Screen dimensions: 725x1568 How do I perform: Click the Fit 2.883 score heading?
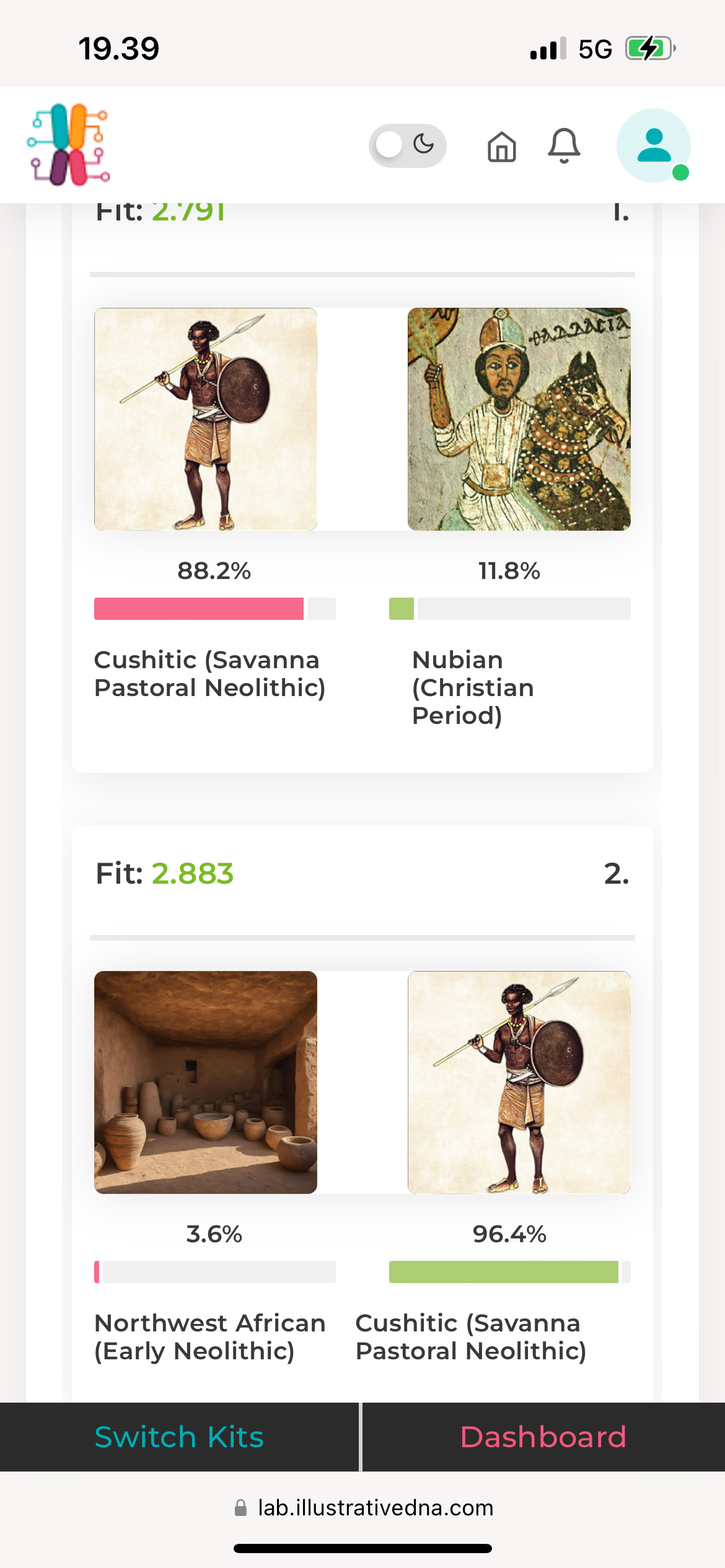click(165, 874)
